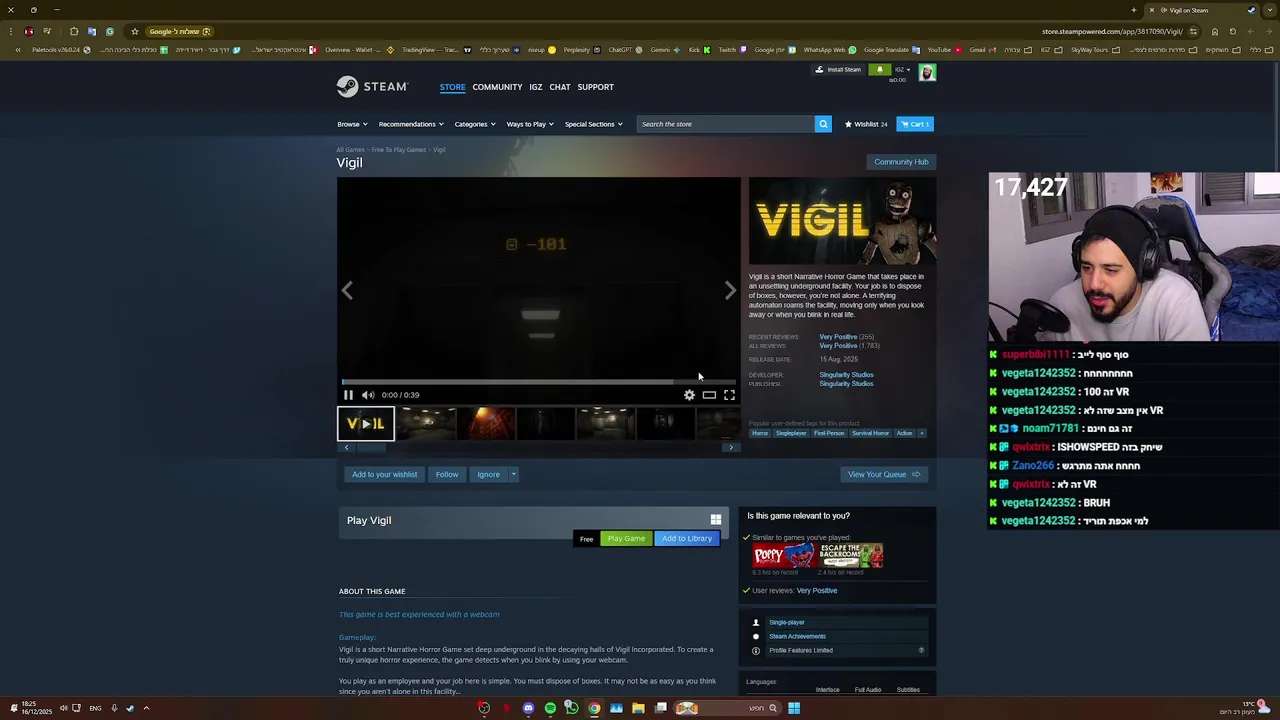This screenshot has width=1280, height=720.
Task: Open the green notifications bell
Action: pyautogui.click(x=879, y=70)
